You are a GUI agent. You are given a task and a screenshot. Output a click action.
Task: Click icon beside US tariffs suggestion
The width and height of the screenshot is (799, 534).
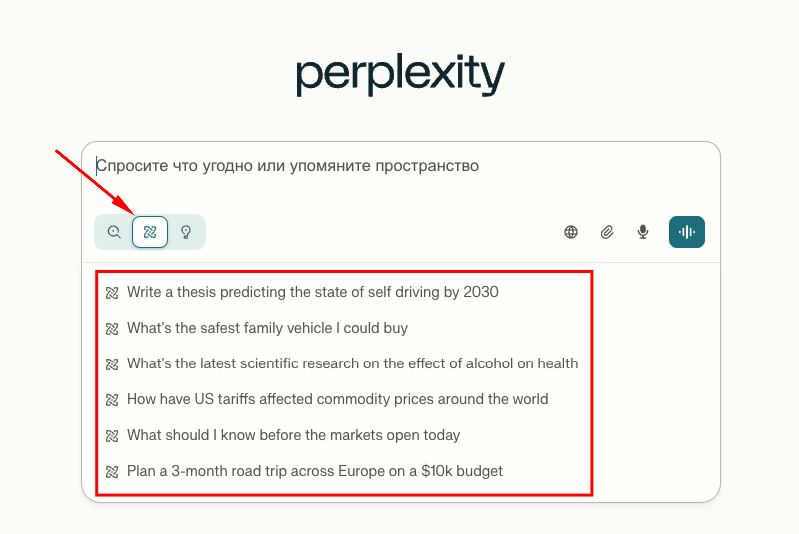(x=112, y=400)
